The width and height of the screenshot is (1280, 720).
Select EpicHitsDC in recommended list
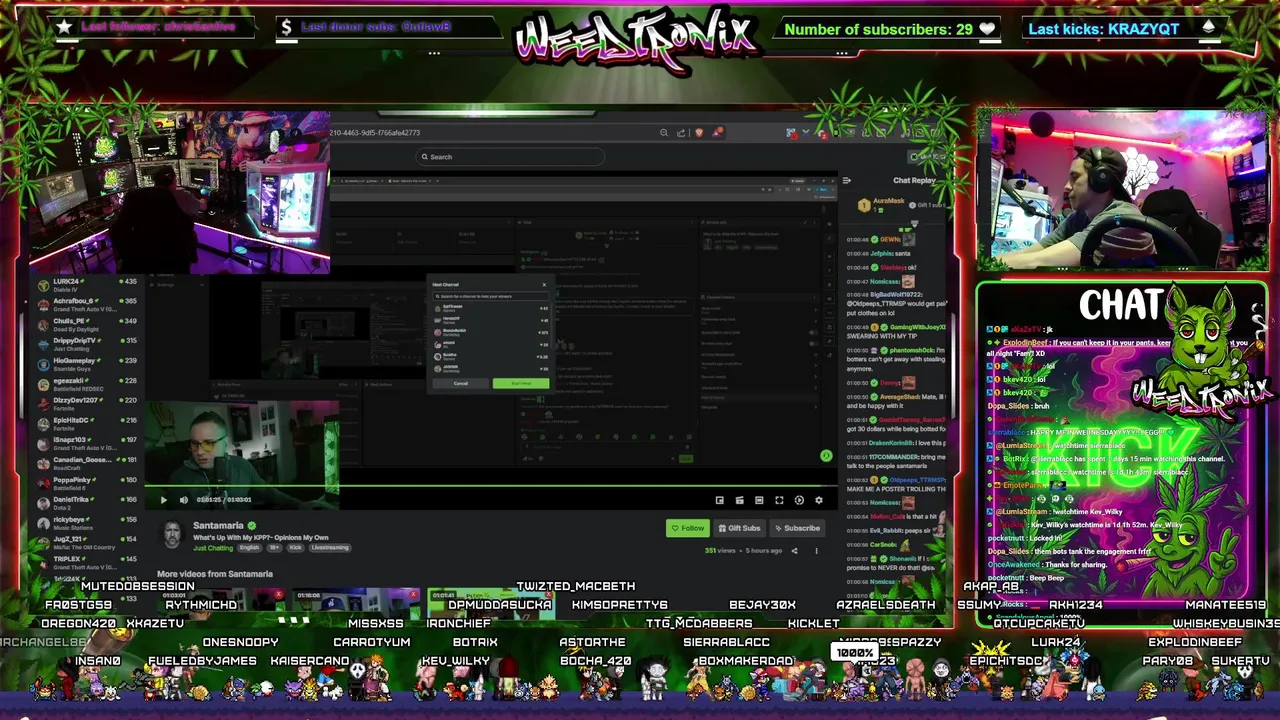tap(88, 424)
